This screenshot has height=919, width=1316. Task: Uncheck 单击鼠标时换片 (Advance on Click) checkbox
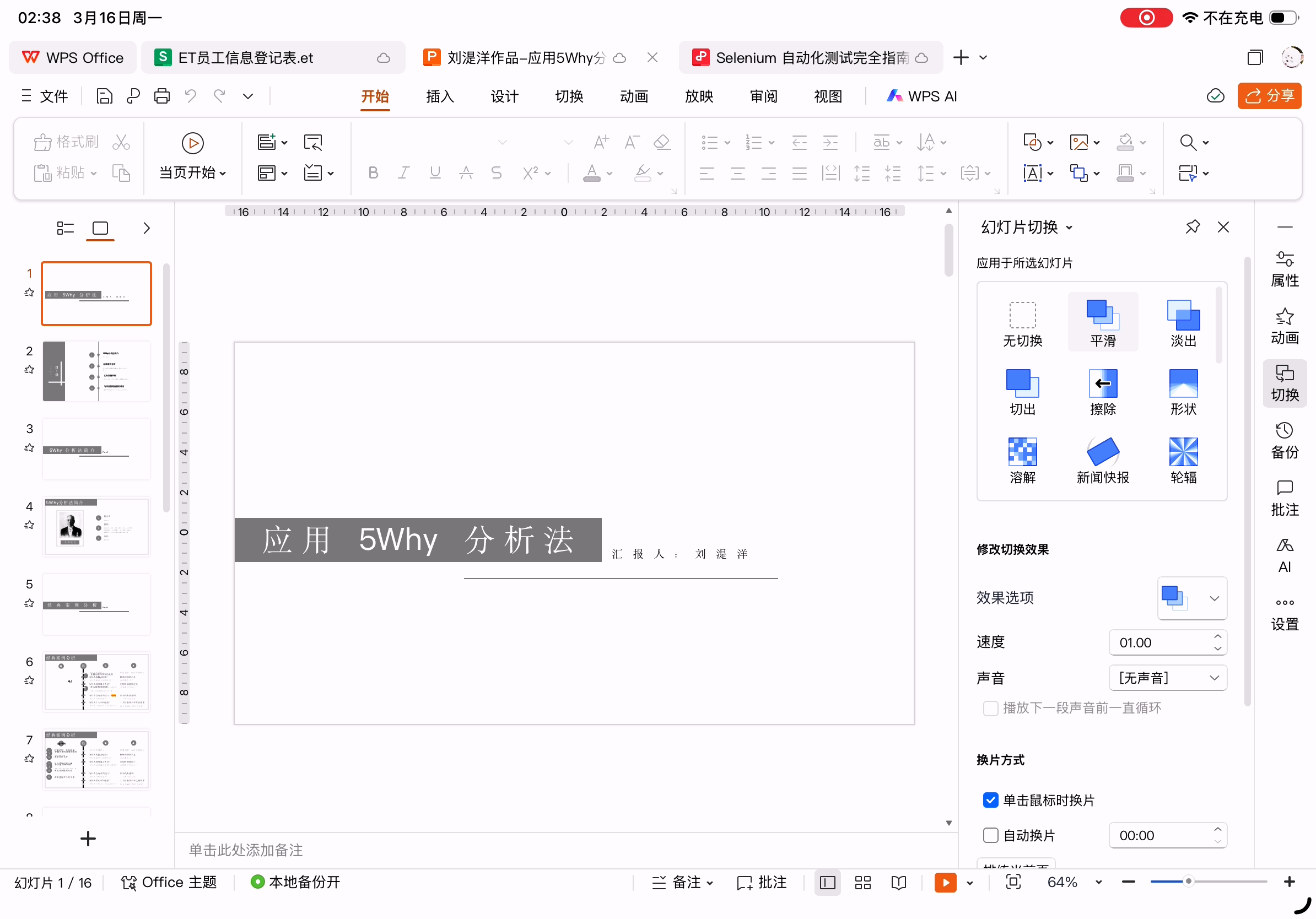tap(990, 800)
